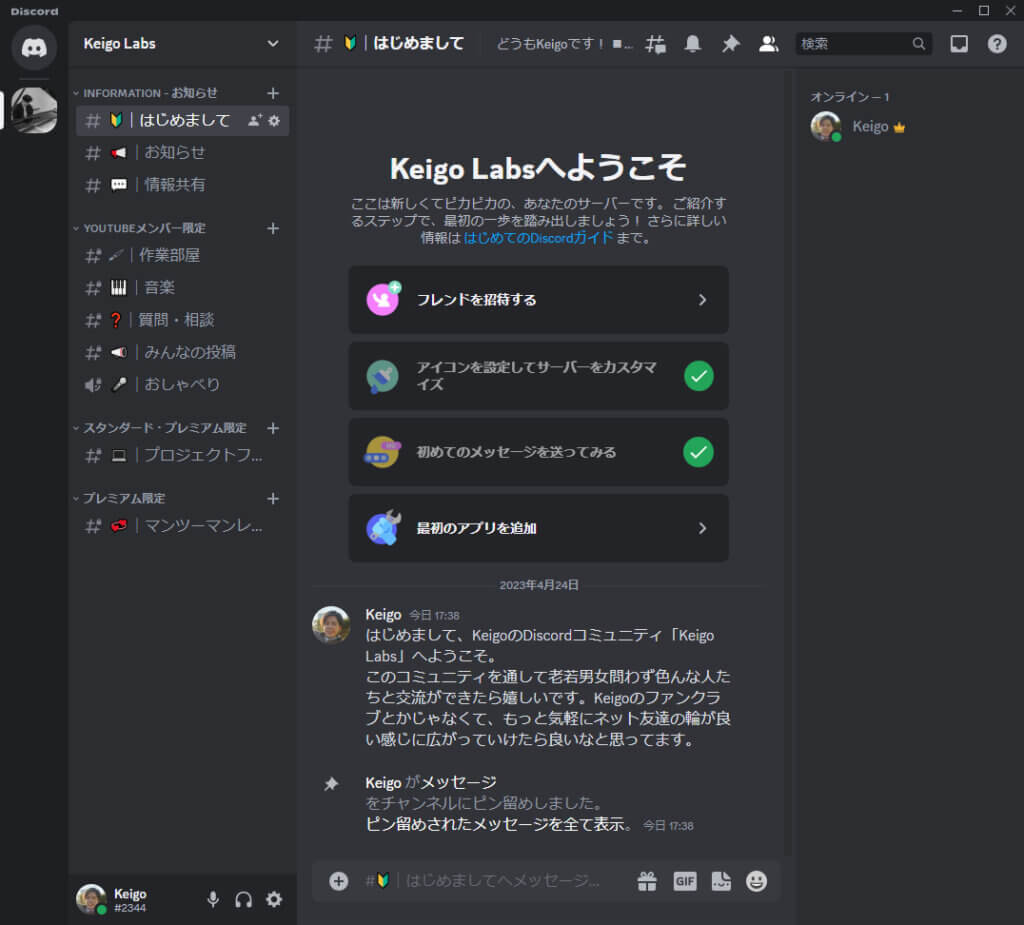This screenshot has width=1024, height=925.
Task: Click the 検索 search field
Action: pyautogui.click(x=863, y=44)
